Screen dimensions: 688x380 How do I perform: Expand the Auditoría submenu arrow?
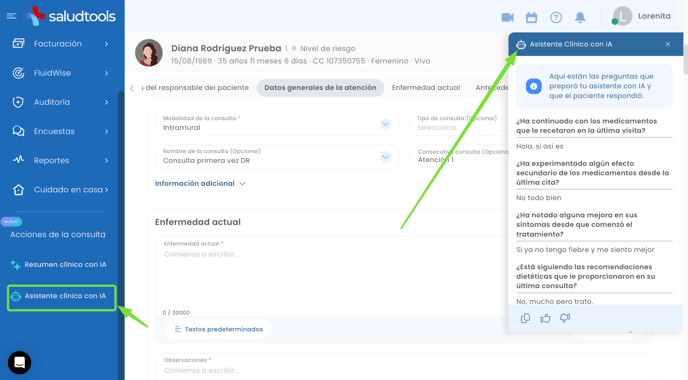107,102
